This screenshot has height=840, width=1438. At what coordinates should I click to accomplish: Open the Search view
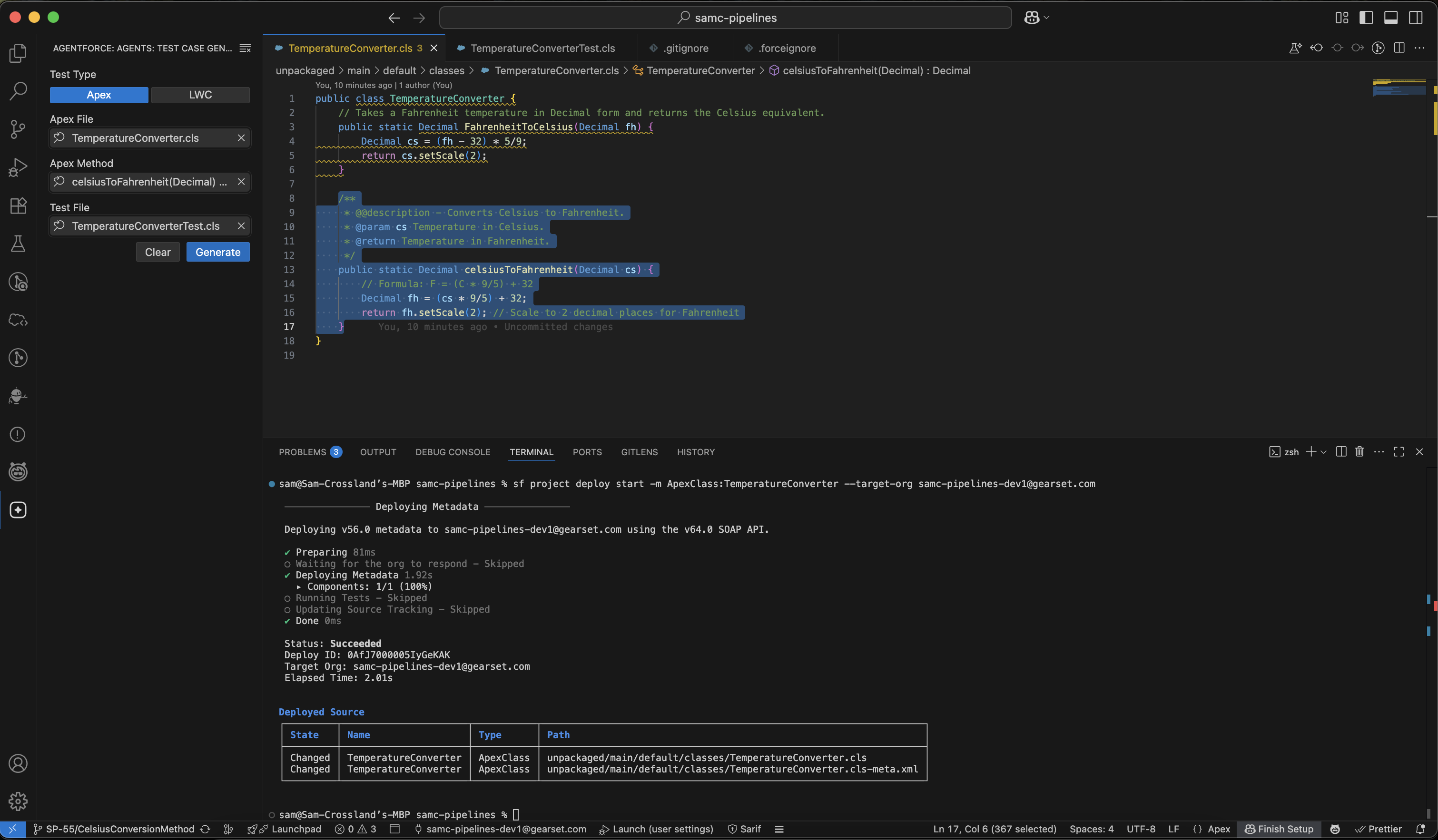tap(18, 91)
